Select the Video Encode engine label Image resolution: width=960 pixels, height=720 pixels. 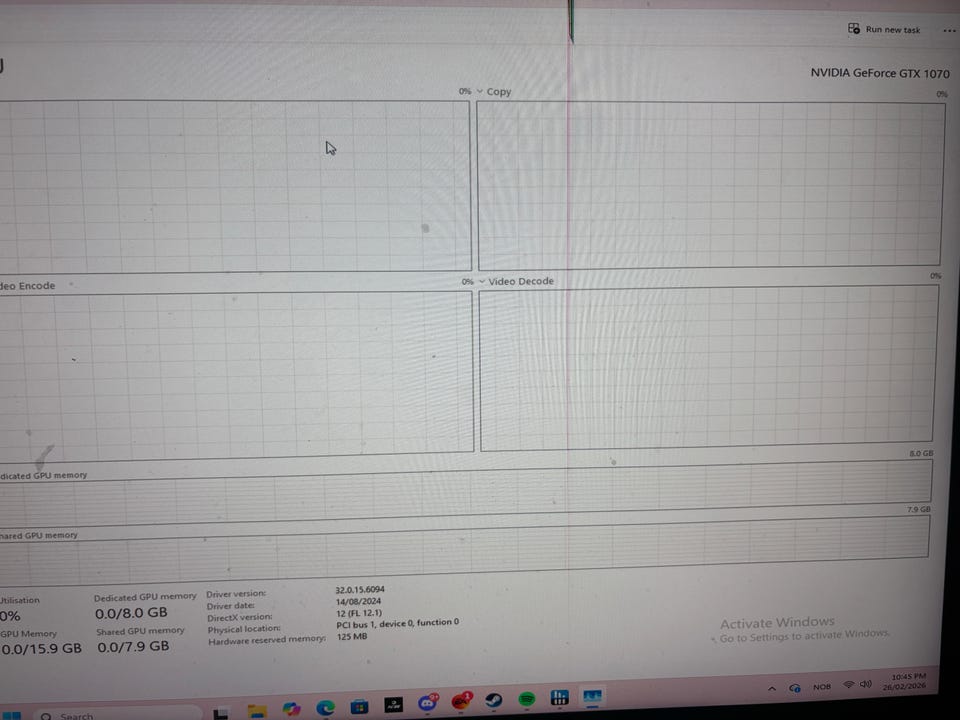(x=28, y=286)
